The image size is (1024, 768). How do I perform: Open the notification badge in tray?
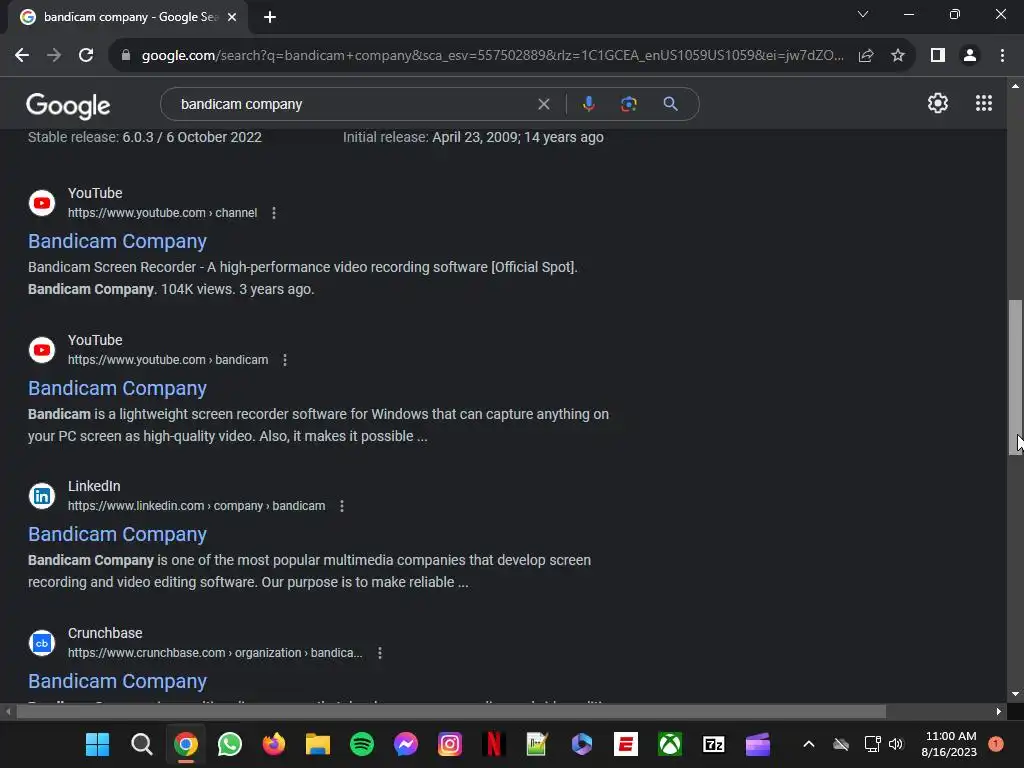coord(996,744)
